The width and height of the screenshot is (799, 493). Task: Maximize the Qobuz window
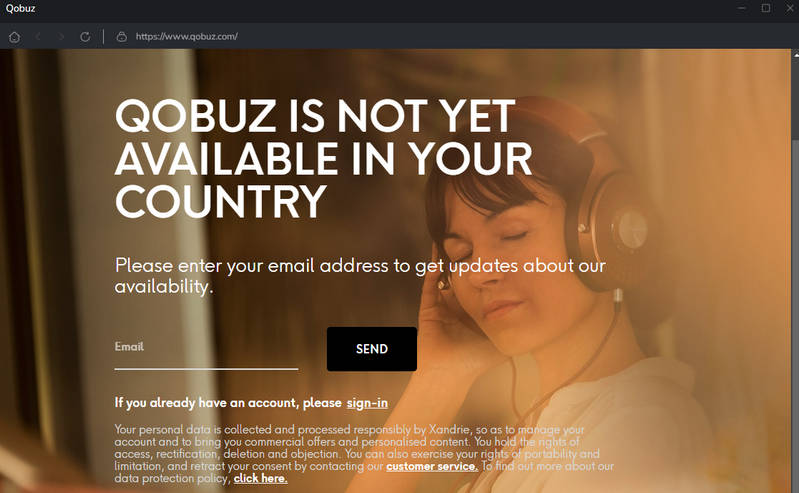click(x=766, y=8)
